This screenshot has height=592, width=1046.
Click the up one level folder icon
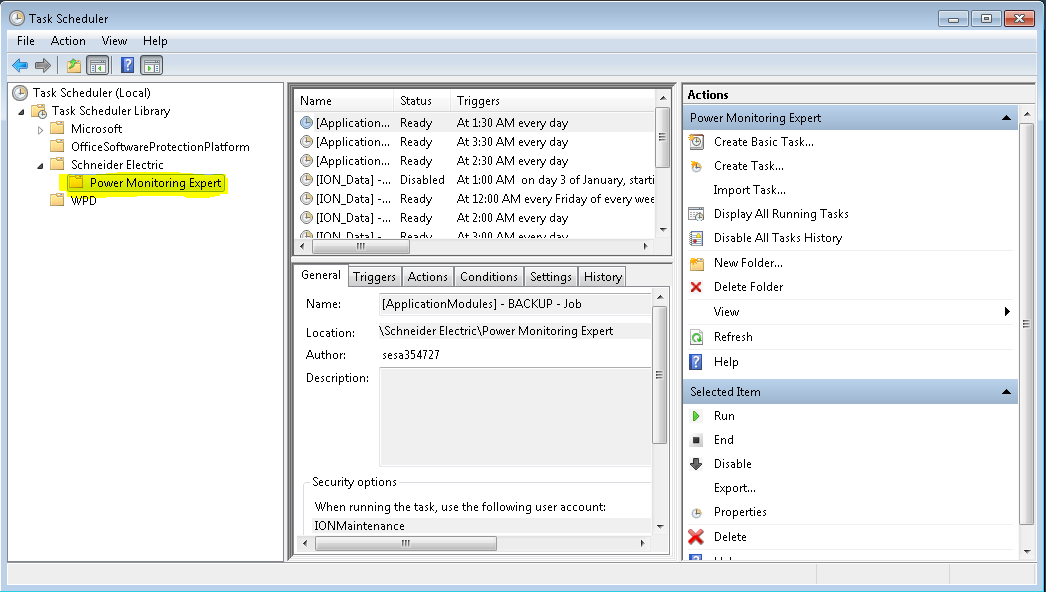[73, 65]
